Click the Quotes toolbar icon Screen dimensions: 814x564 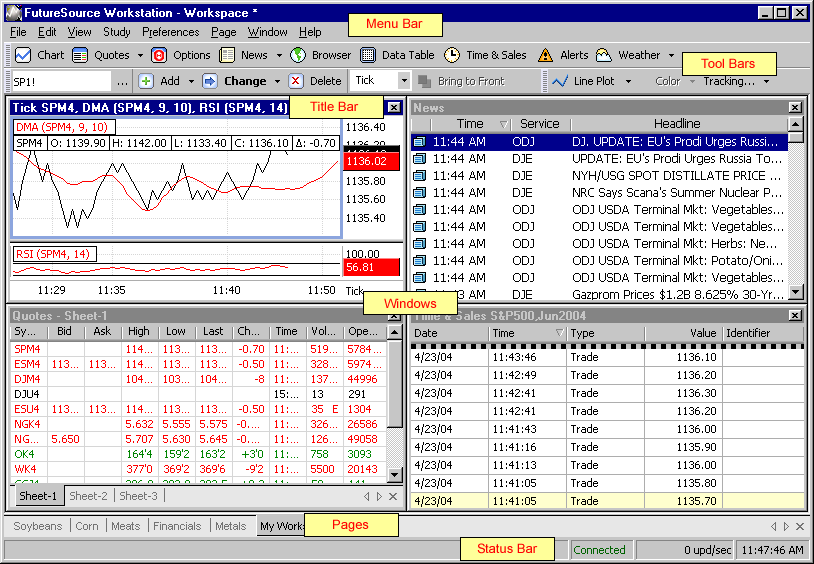(x=80, y=55)
